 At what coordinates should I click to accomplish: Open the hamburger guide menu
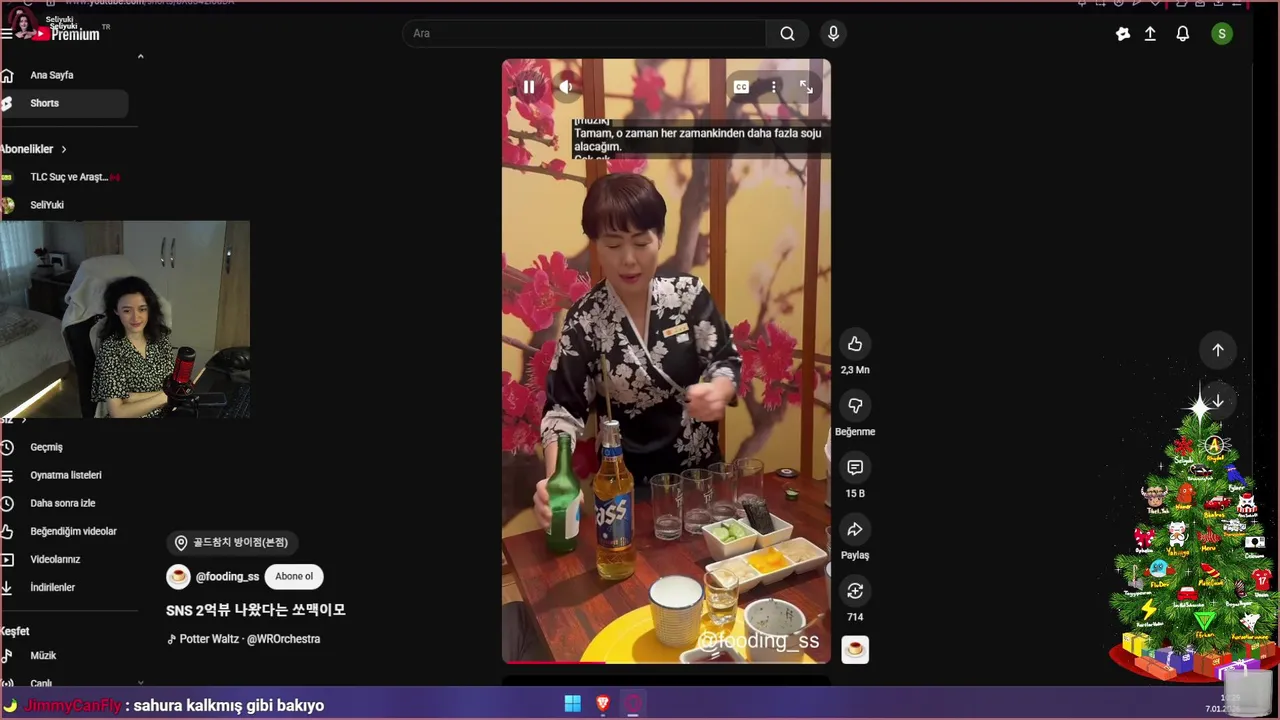tap(7, 33)
